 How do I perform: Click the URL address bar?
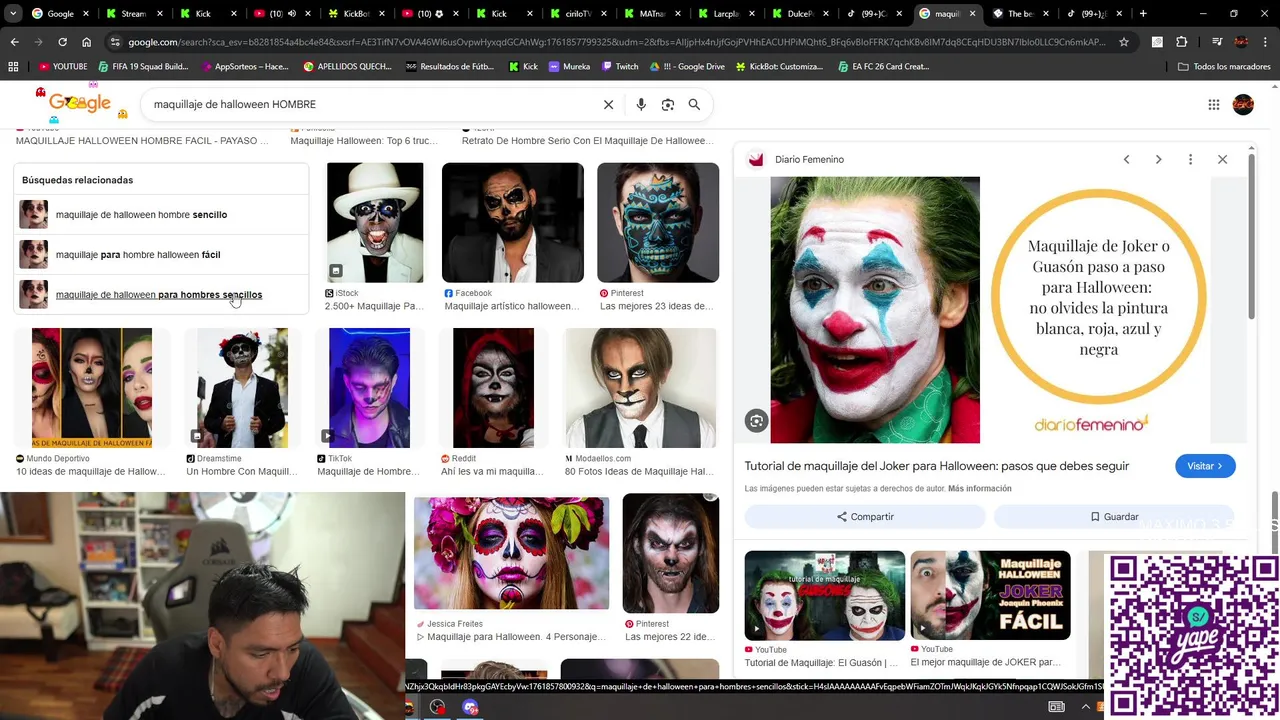(615, 42)
